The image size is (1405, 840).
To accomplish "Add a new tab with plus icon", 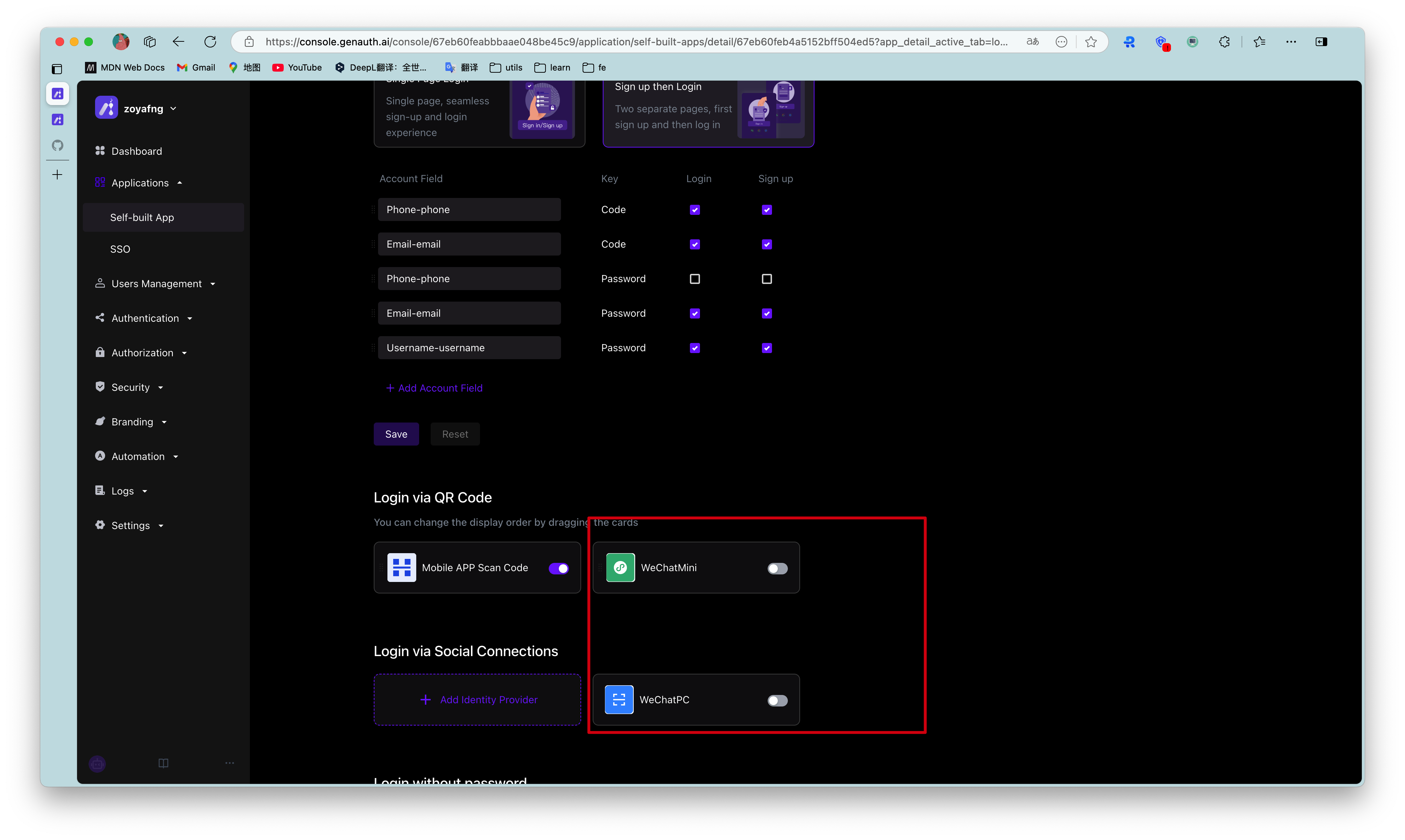I will click(x=57, y=175).
